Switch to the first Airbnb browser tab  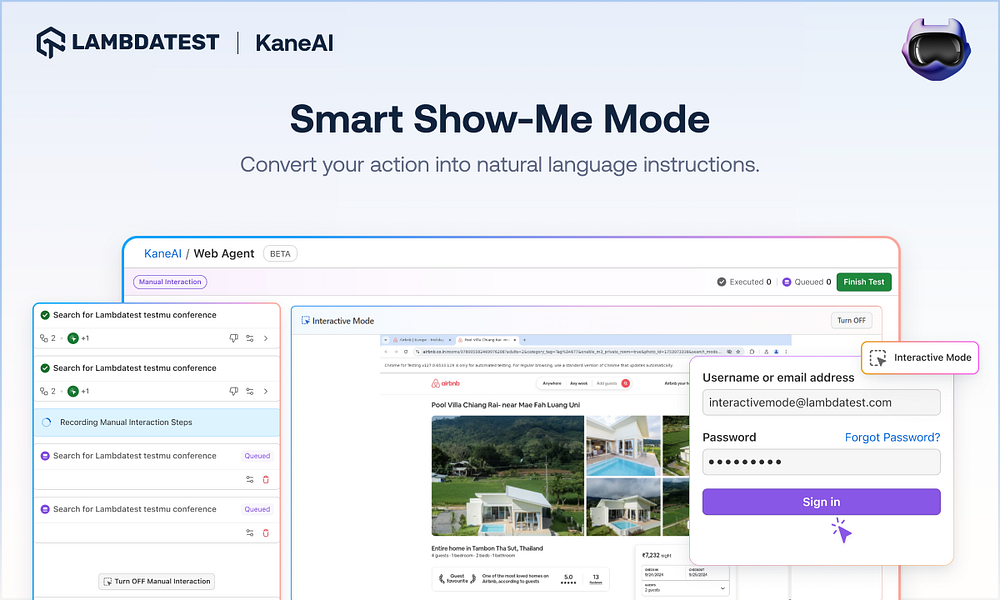[421, 340]
